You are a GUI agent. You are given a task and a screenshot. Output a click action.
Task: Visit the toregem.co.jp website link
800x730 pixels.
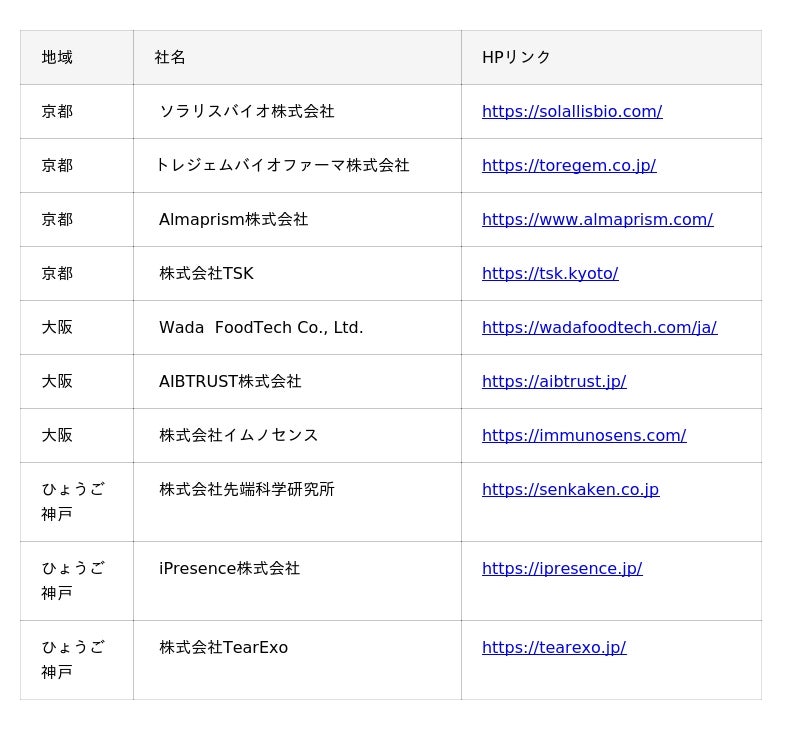pyautogui.click(x=568, y=165)
